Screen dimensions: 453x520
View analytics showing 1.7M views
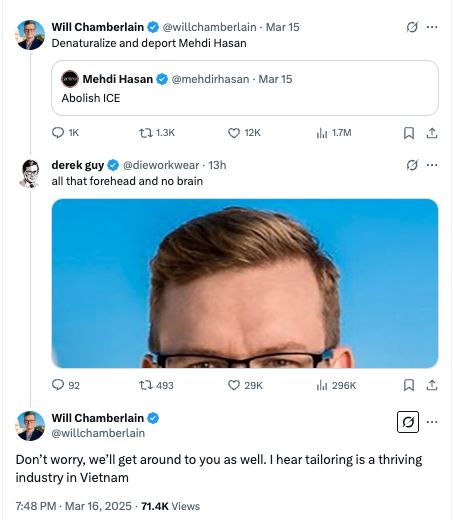point(334,133)
